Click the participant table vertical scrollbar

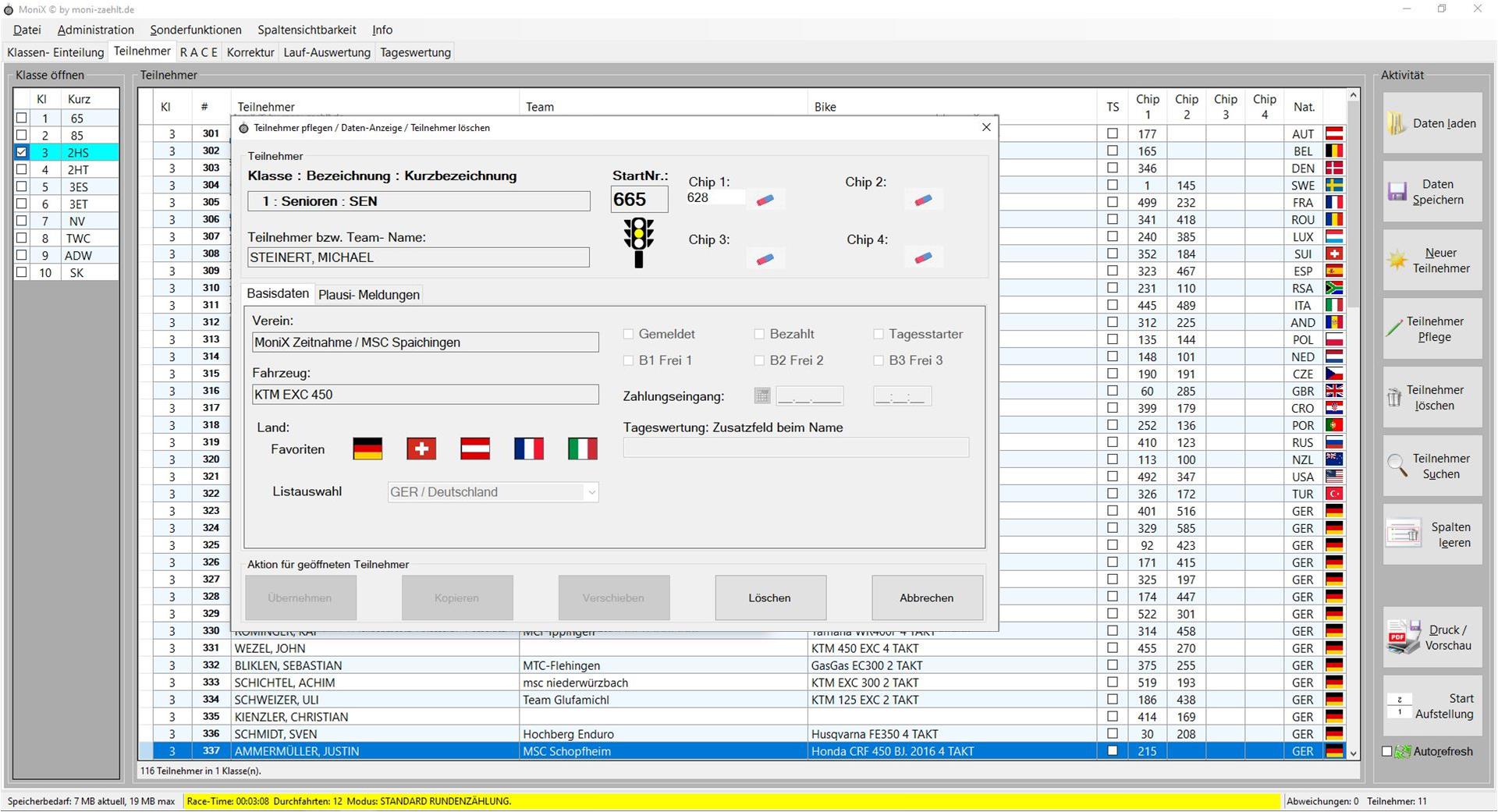pyautogui.click(x=1354, y=425)
